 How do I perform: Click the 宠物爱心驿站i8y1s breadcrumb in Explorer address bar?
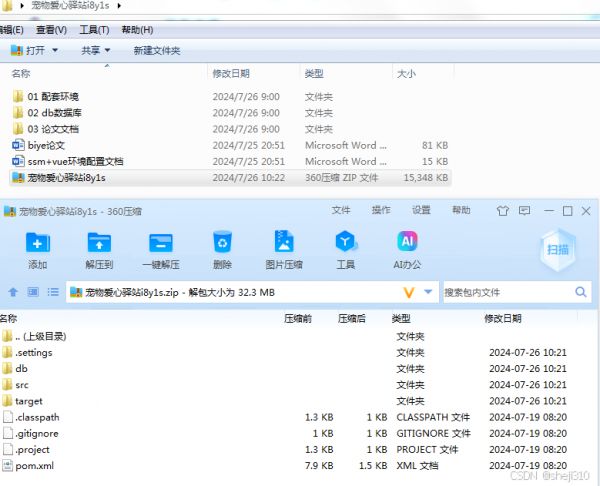(x=70, y=6)
